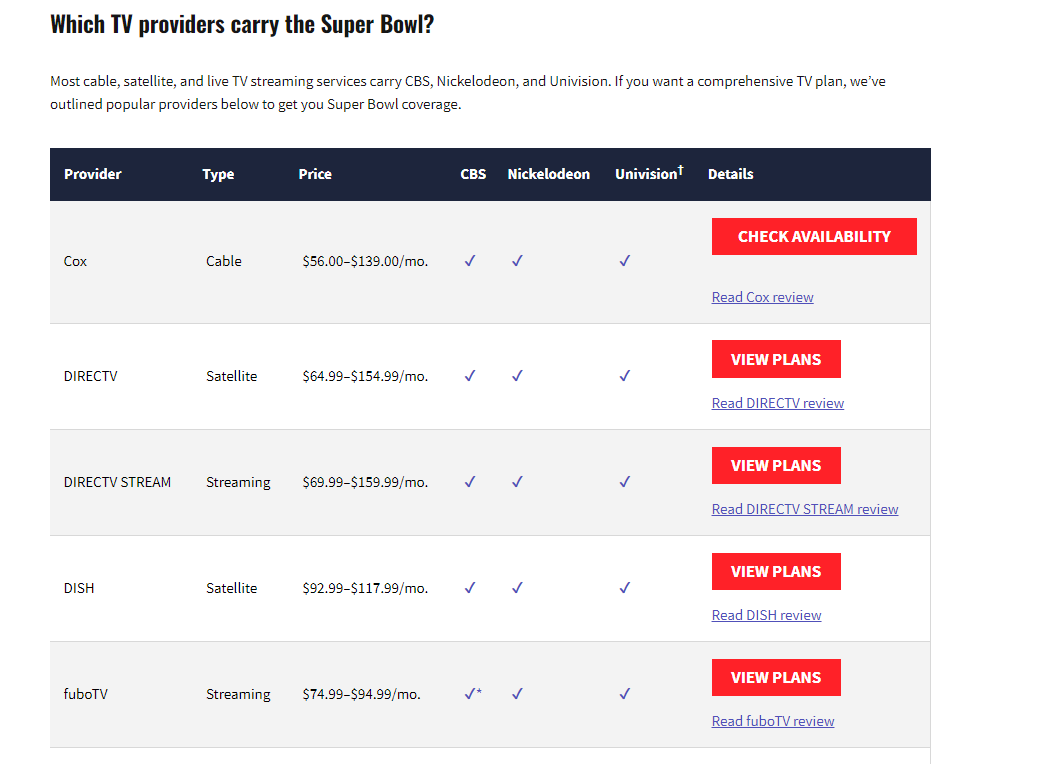Click the CBS checkmark in DISH row
The image size is (1061, 764).
pos(470,588)
